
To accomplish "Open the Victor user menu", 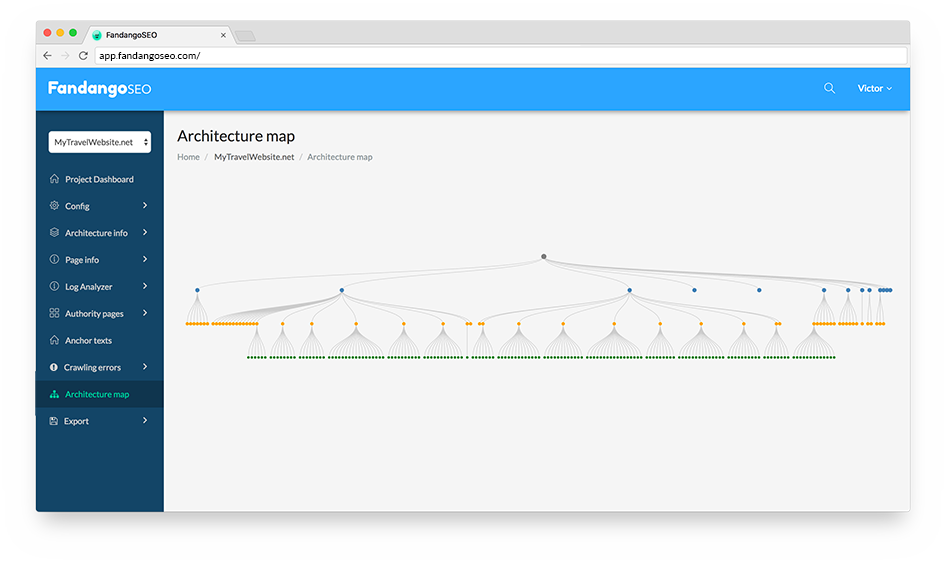I will coord(874,88).
